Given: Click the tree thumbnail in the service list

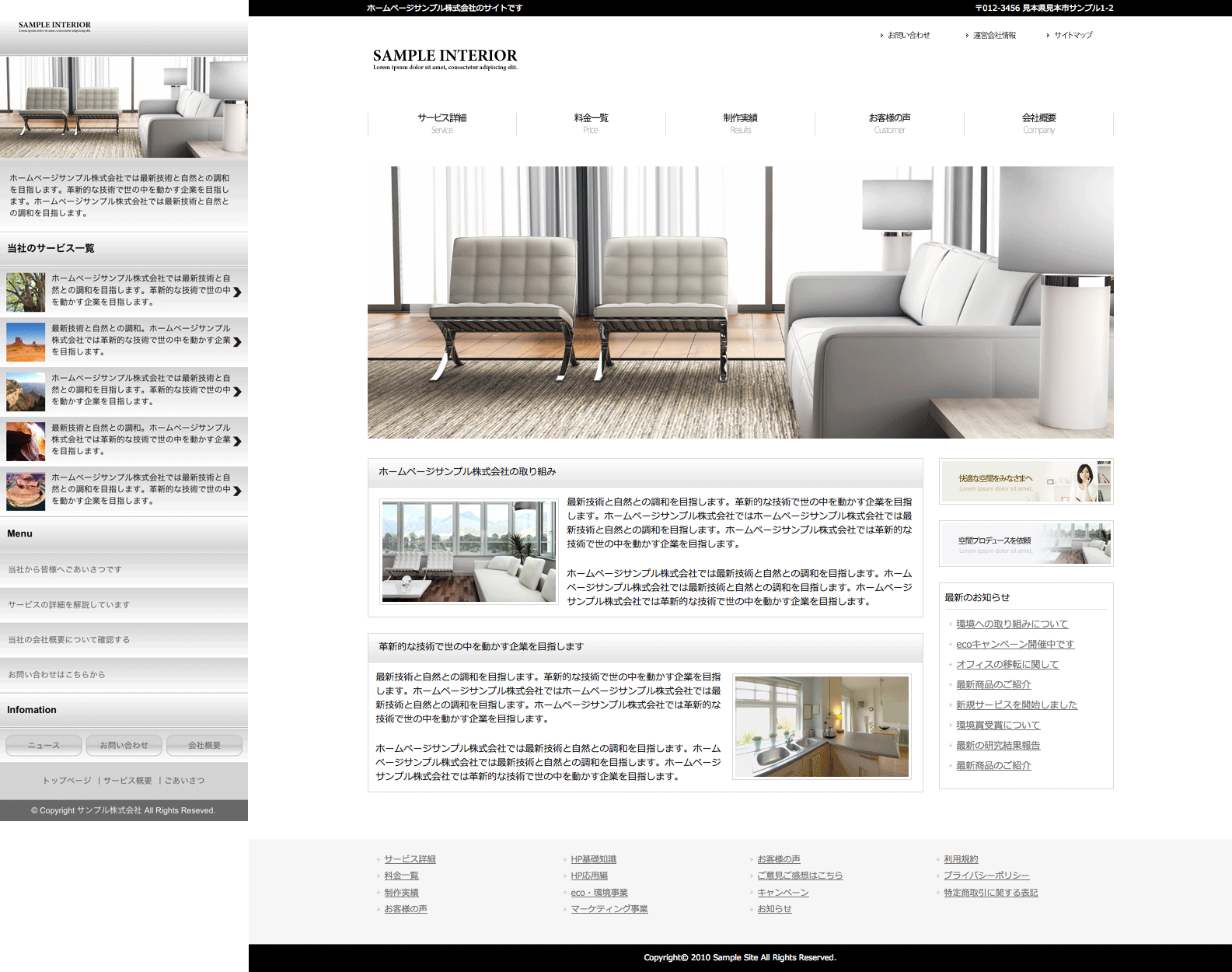Looking at the screenshot, I should 26,292.
